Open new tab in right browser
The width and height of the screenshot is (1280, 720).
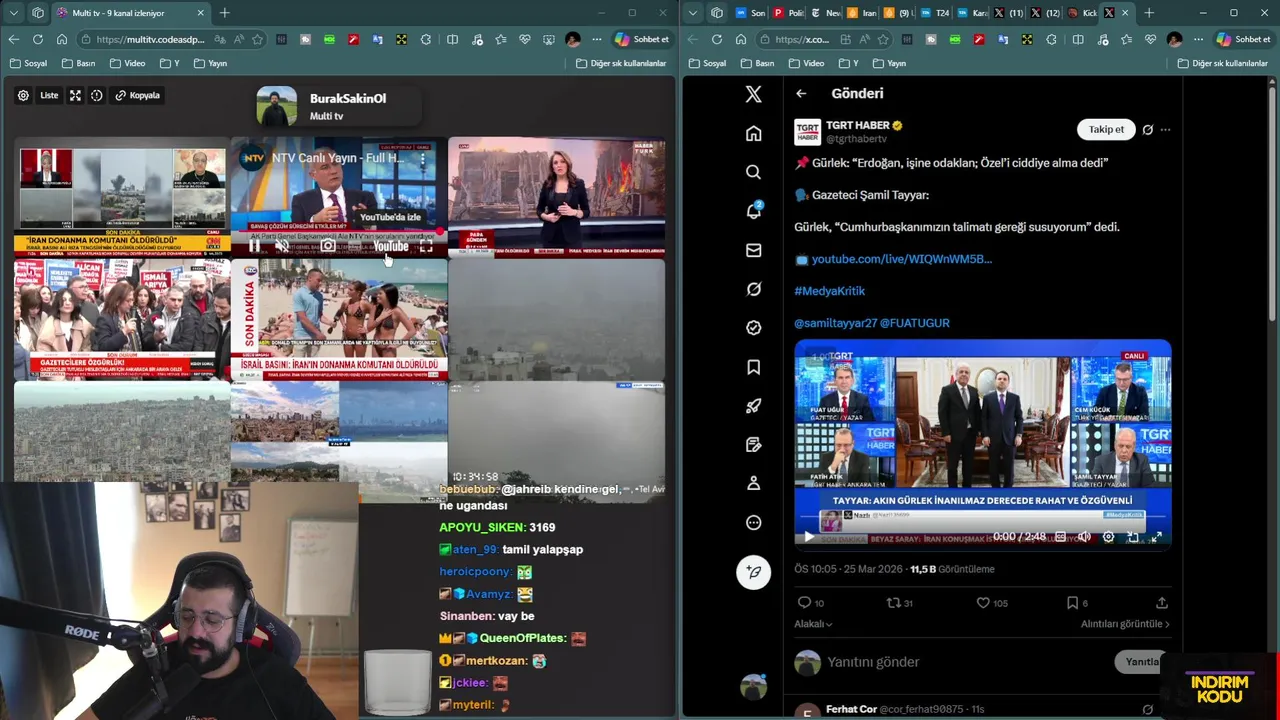[x=1149, y=13]
